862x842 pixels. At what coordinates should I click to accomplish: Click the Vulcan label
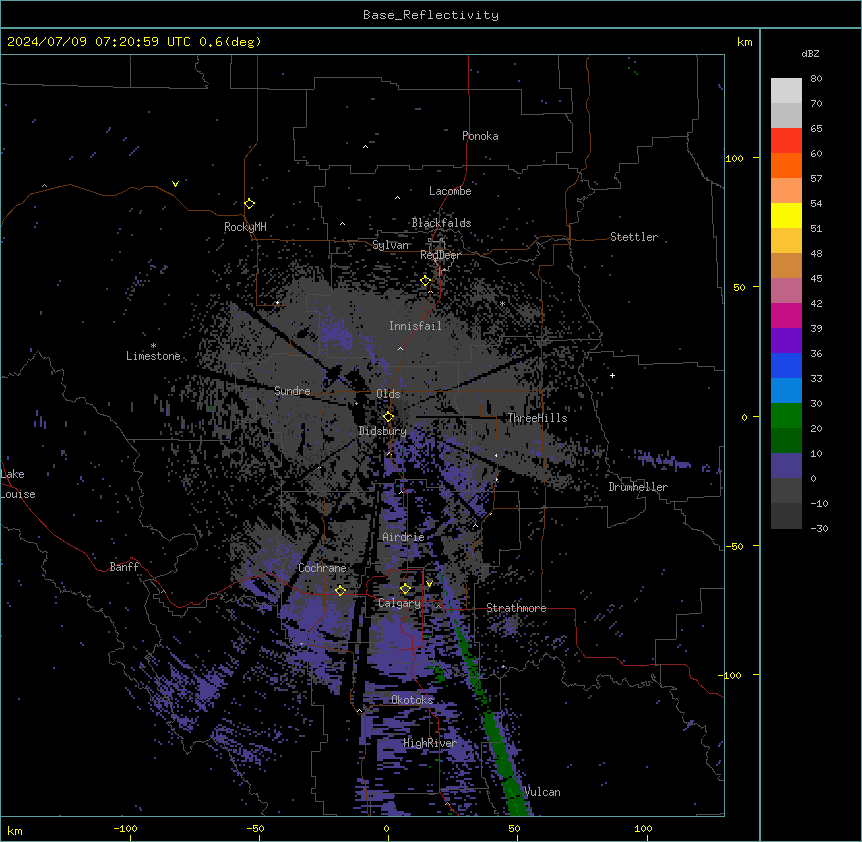pos(542,792)
